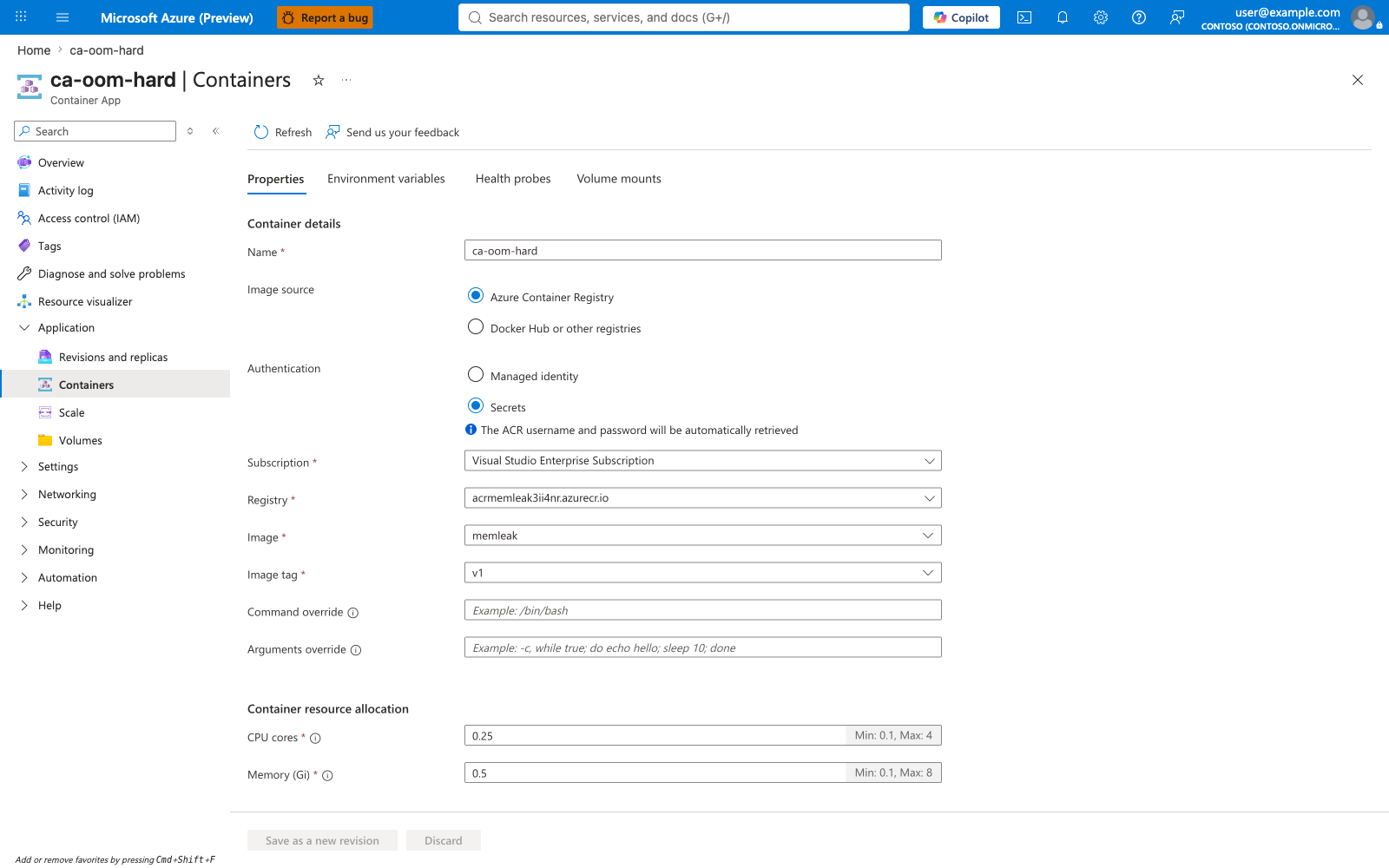Viewport: 1389px width, 868px height.
Task: Open Revisions and replicas in sidebar
Action: pos(115,358)
